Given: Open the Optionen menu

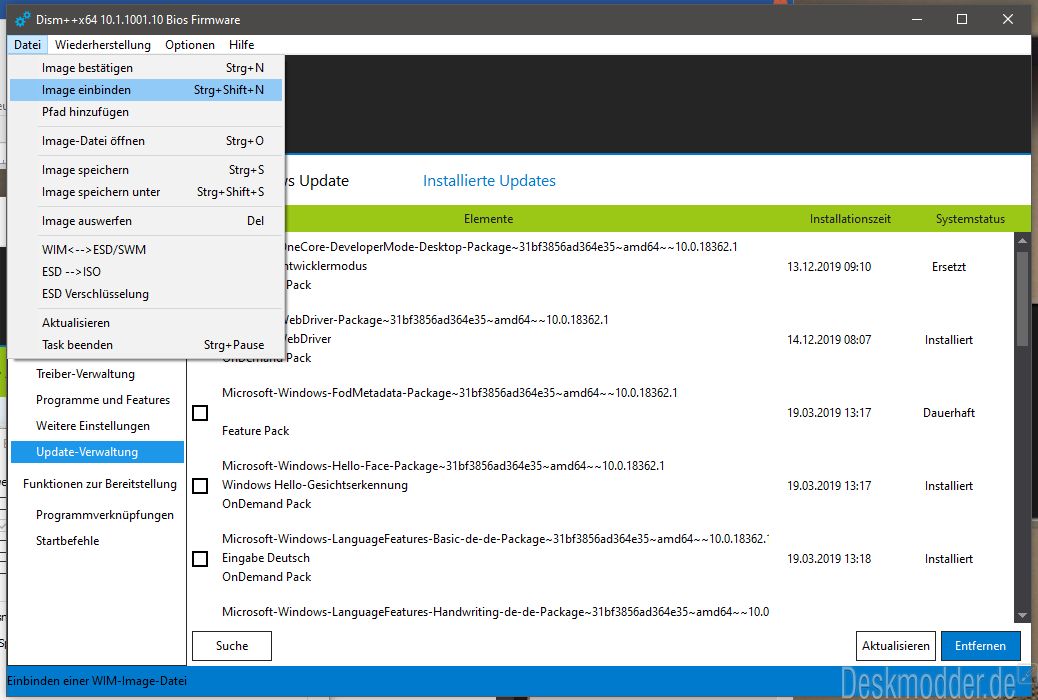Looking at the screenshot, I should tap(190, 44).
